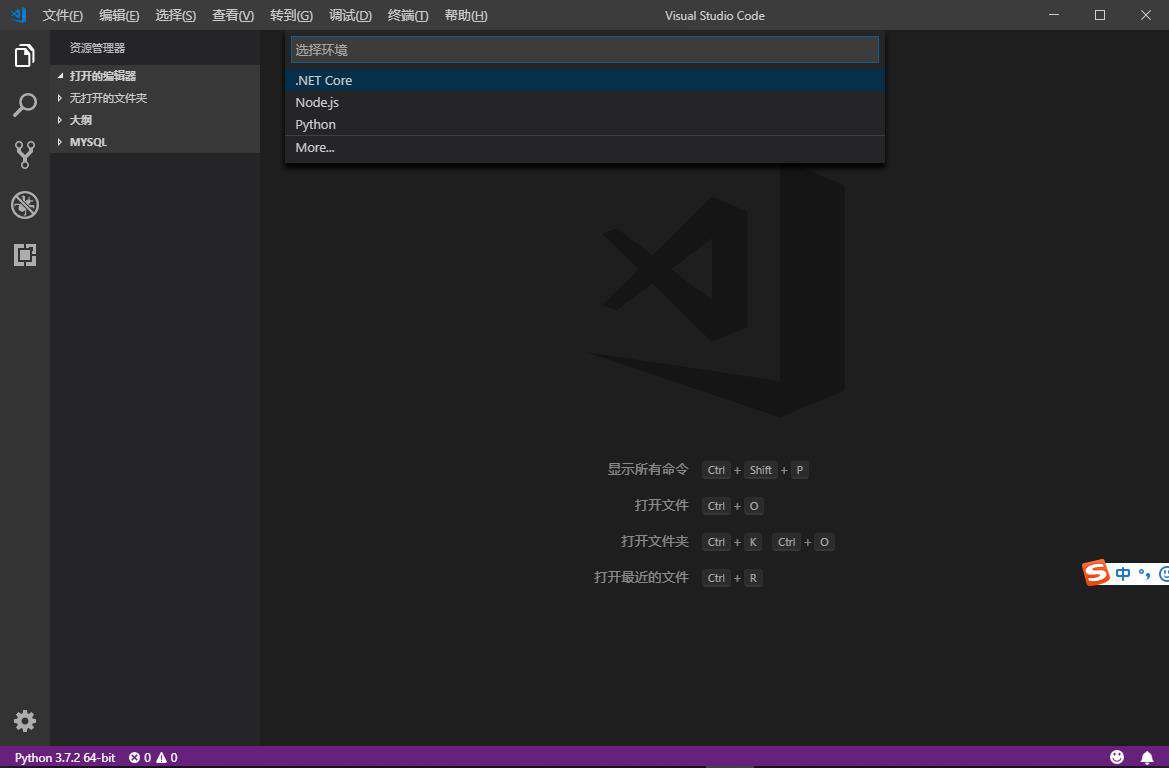
Task: Click the feedback smiley in status bar
Action: tap(1117, 757)
